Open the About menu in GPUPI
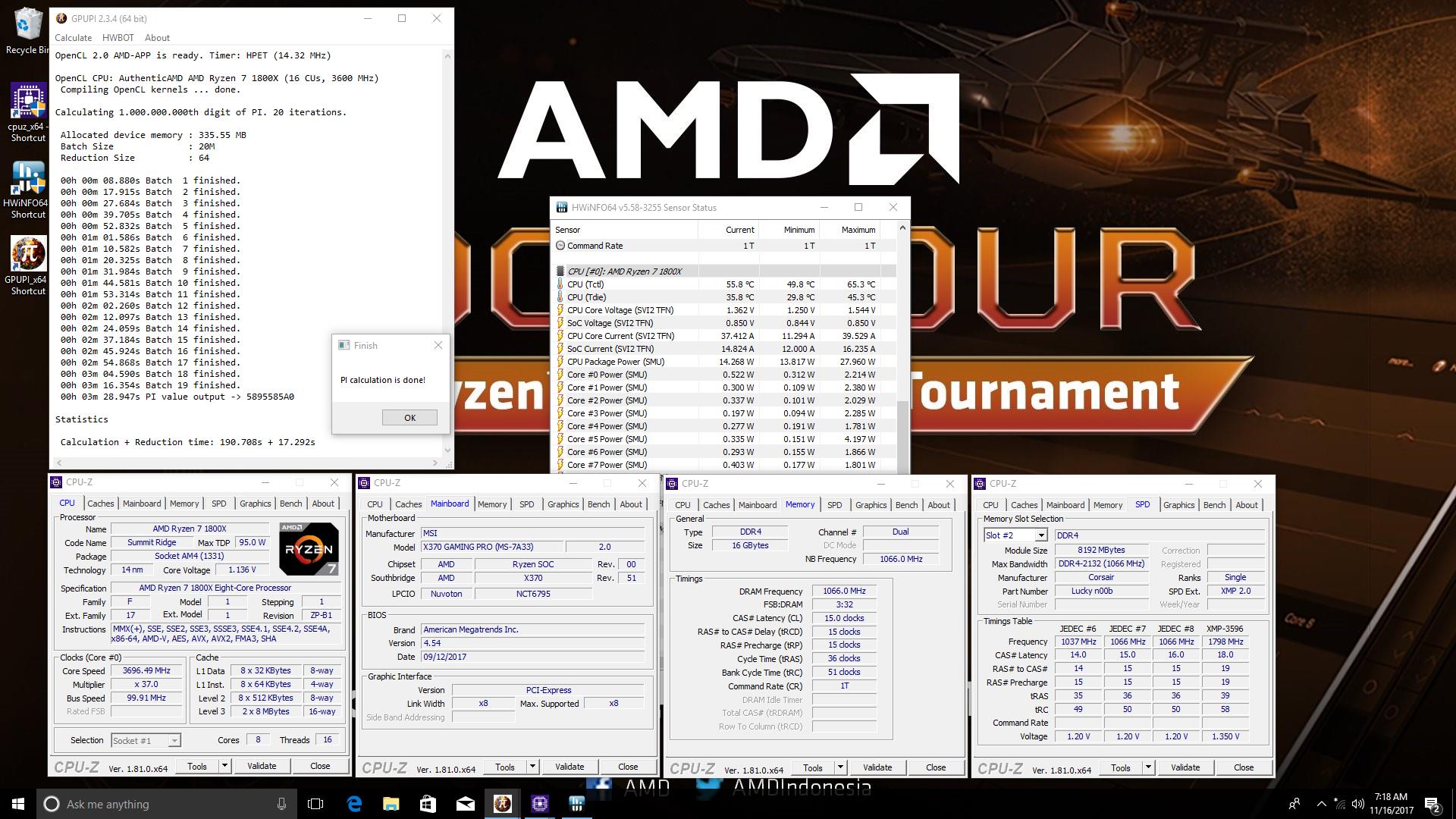The width and height of the screenshot is (1456, 819). point(157,38)
